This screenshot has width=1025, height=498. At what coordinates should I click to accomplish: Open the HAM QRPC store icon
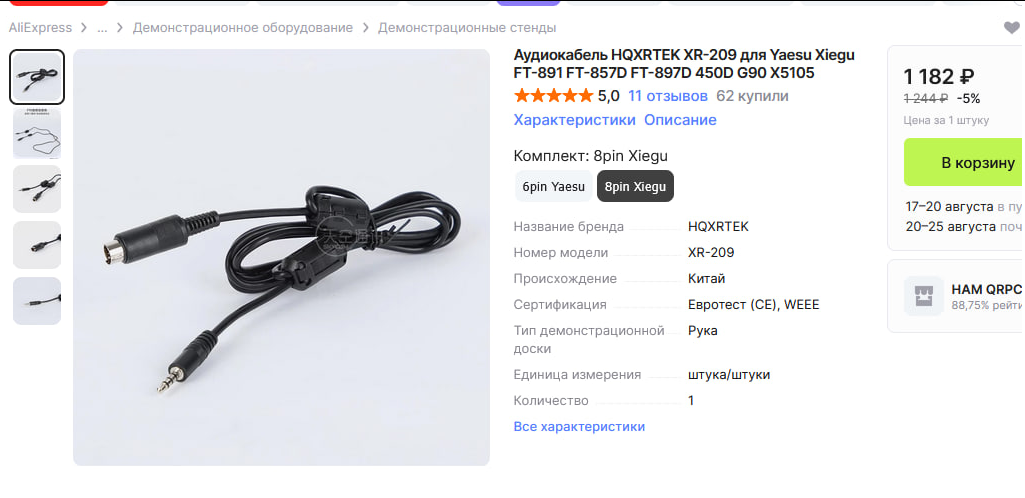point(924,296)
